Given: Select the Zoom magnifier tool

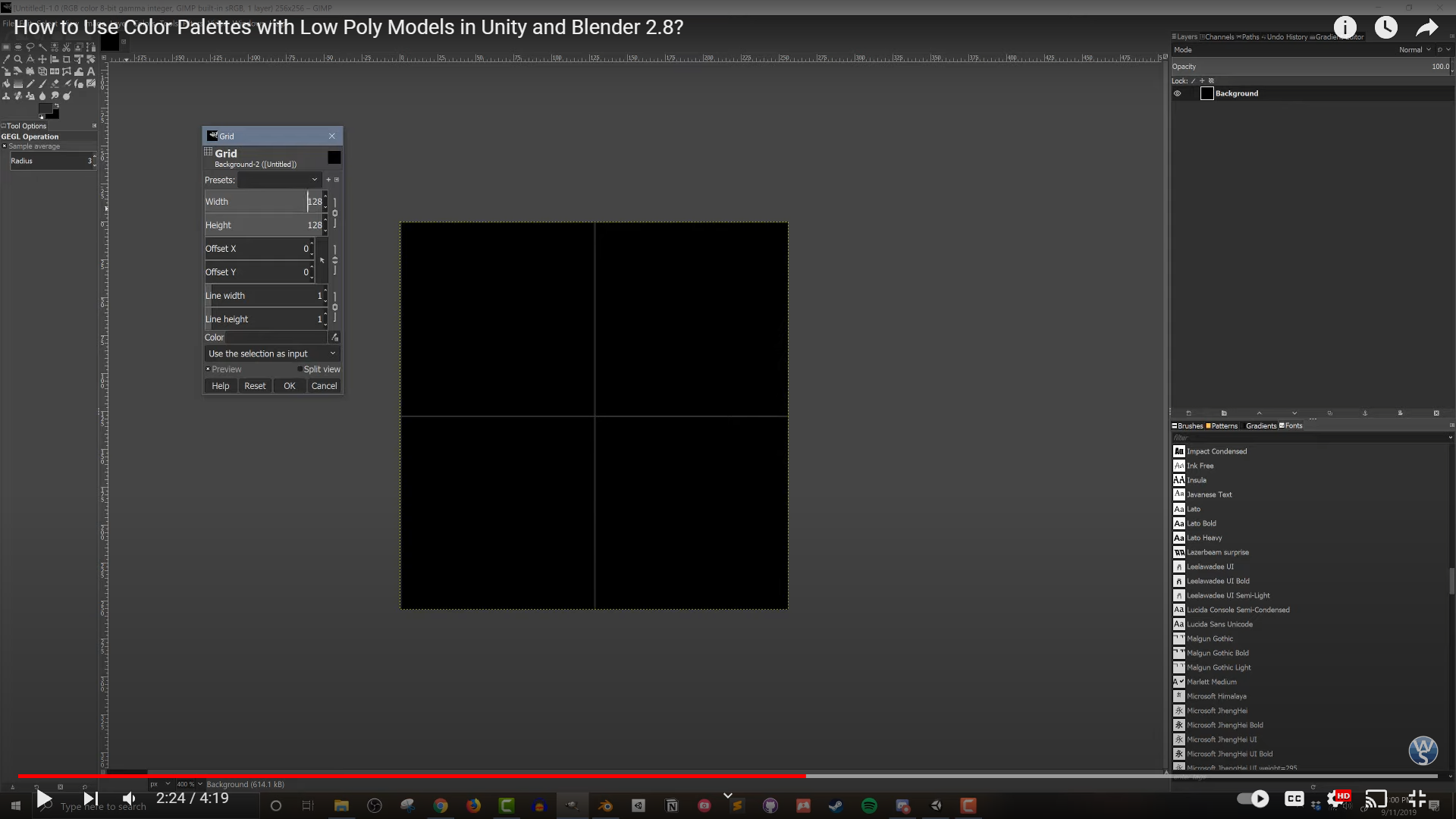Looking at the screenshot, I should [x=18, y=59].
